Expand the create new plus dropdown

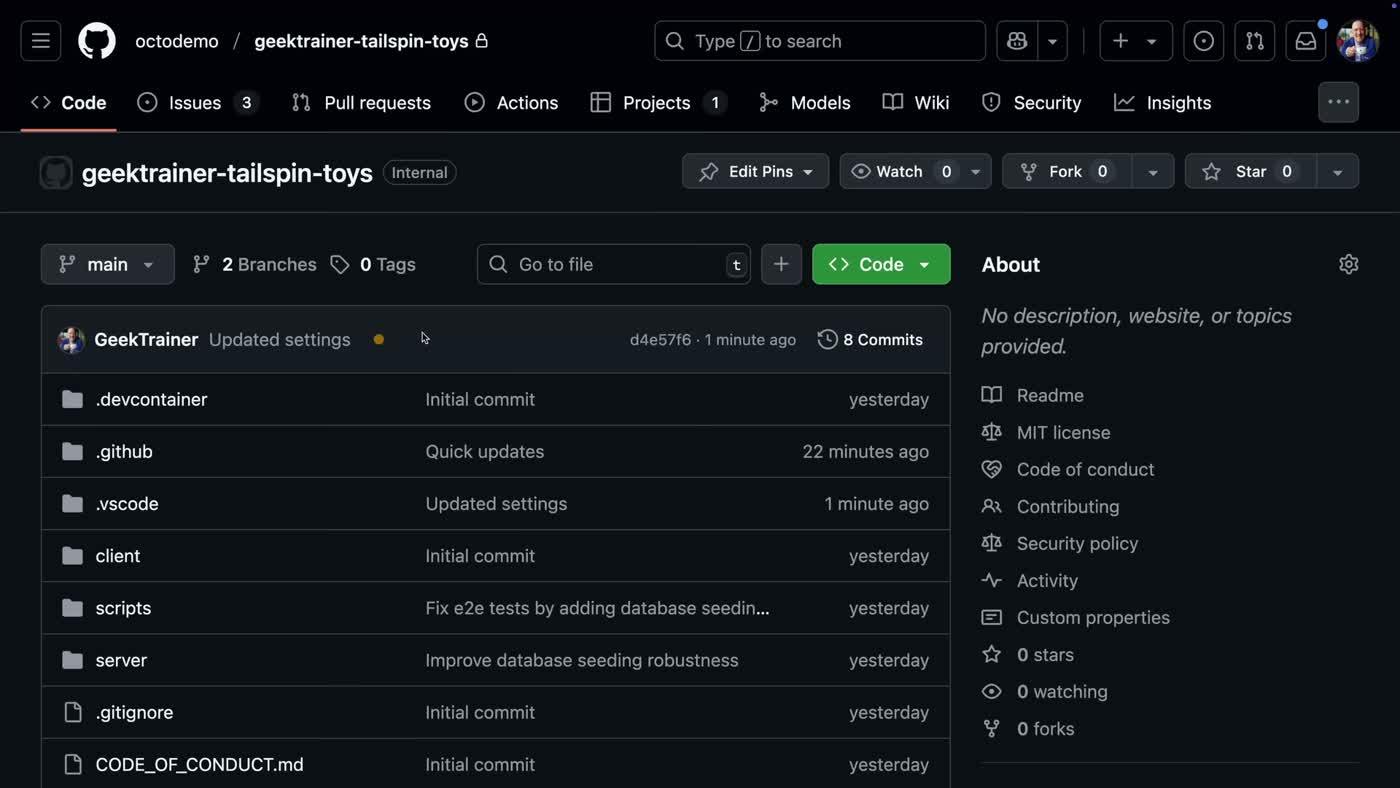pos(1136,41)
